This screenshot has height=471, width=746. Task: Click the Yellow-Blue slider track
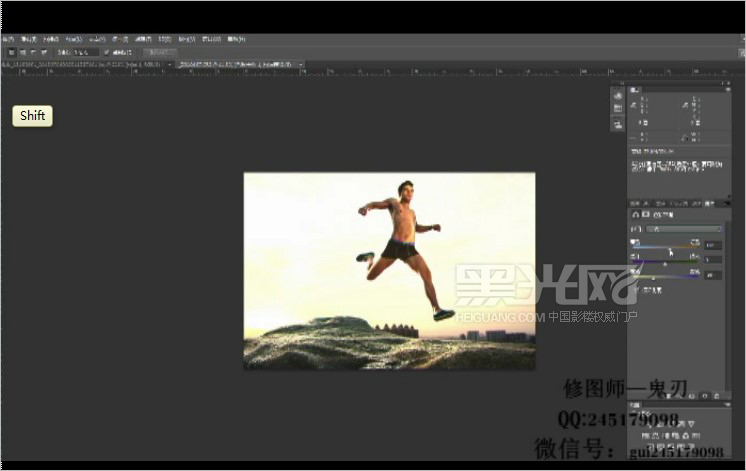tap(666, 276)
